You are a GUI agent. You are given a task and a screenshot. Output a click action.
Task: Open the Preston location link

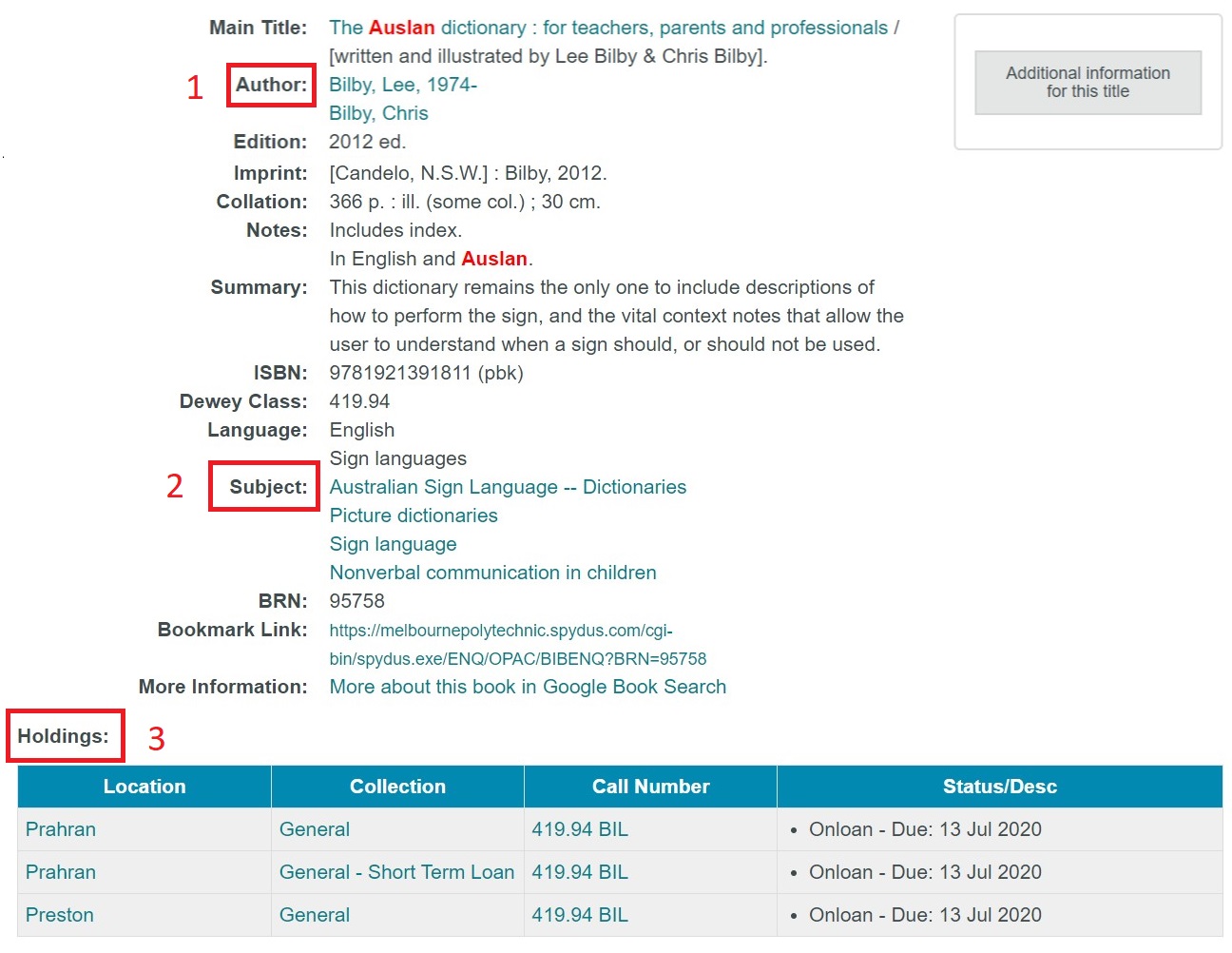pos(60,915)
